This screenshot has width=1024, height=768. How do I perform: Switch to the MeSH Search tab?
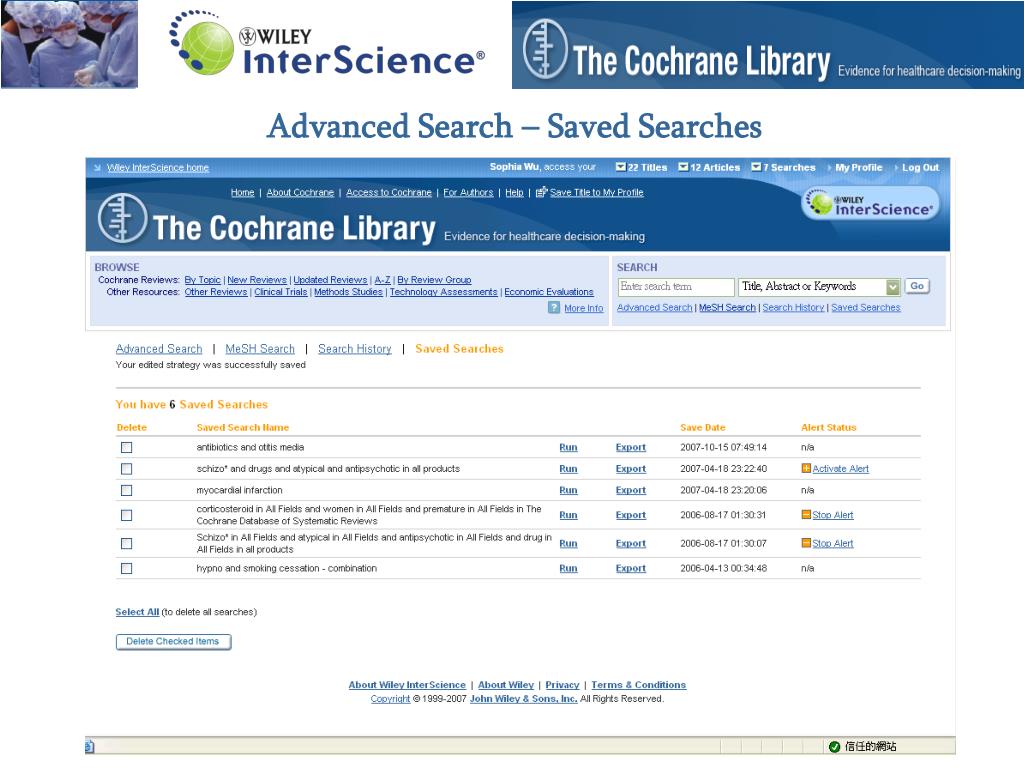(260, 349)
